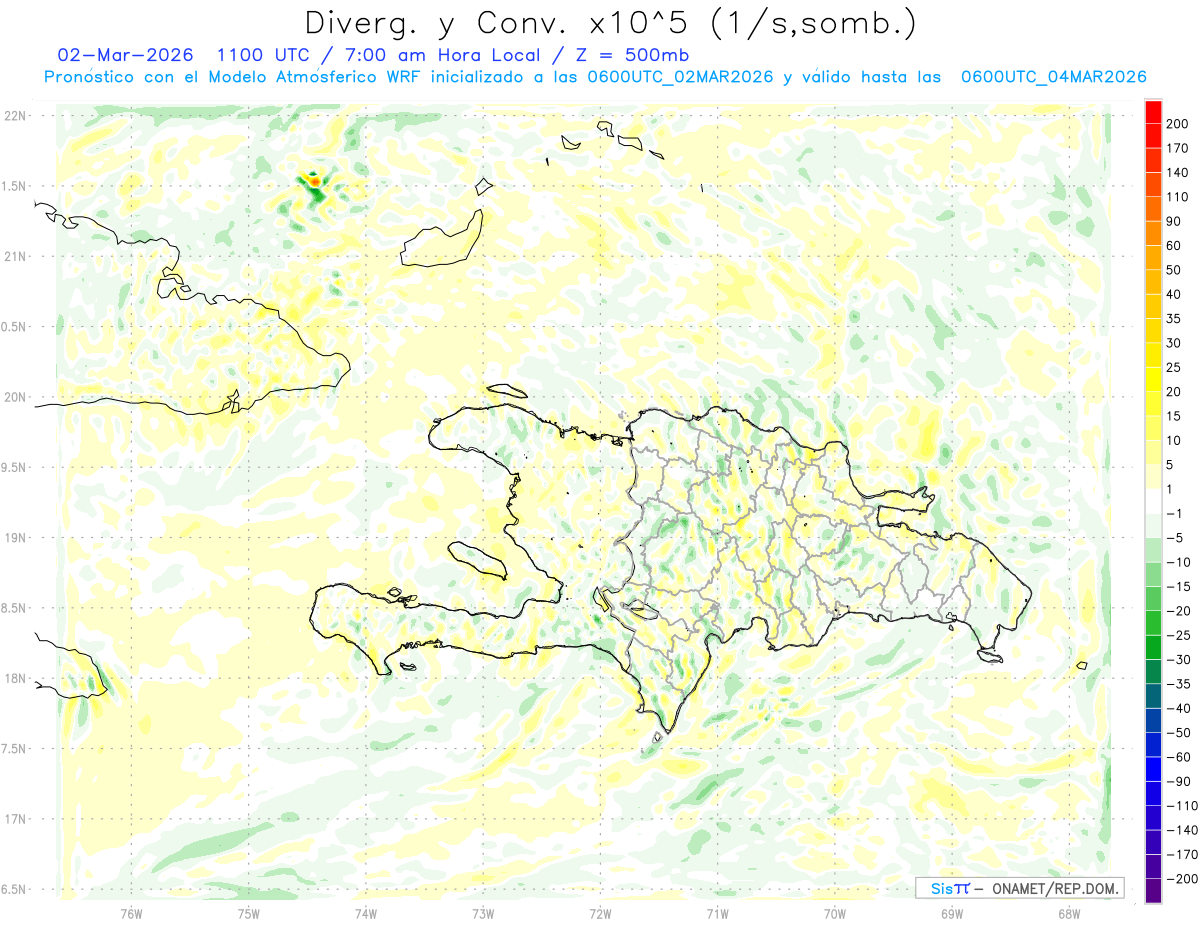The height and width of the screenshot is (927, 1200).
Task: Click the colorbar value "140"
Action: tap(1176, 173)
